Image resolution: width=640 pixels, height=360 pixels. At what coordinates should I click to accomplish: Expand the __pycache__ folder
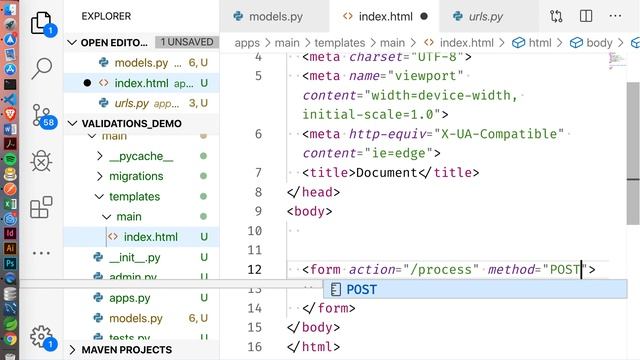[100, 156]
